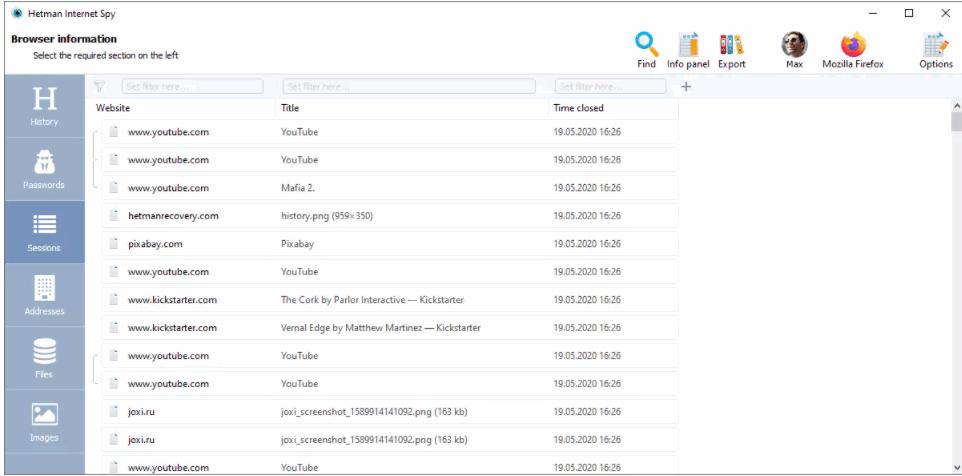Maximize the Hetman Internet Spy window
Image resolution: width=962 pixels, height=476 pixels.
point(909,13)
